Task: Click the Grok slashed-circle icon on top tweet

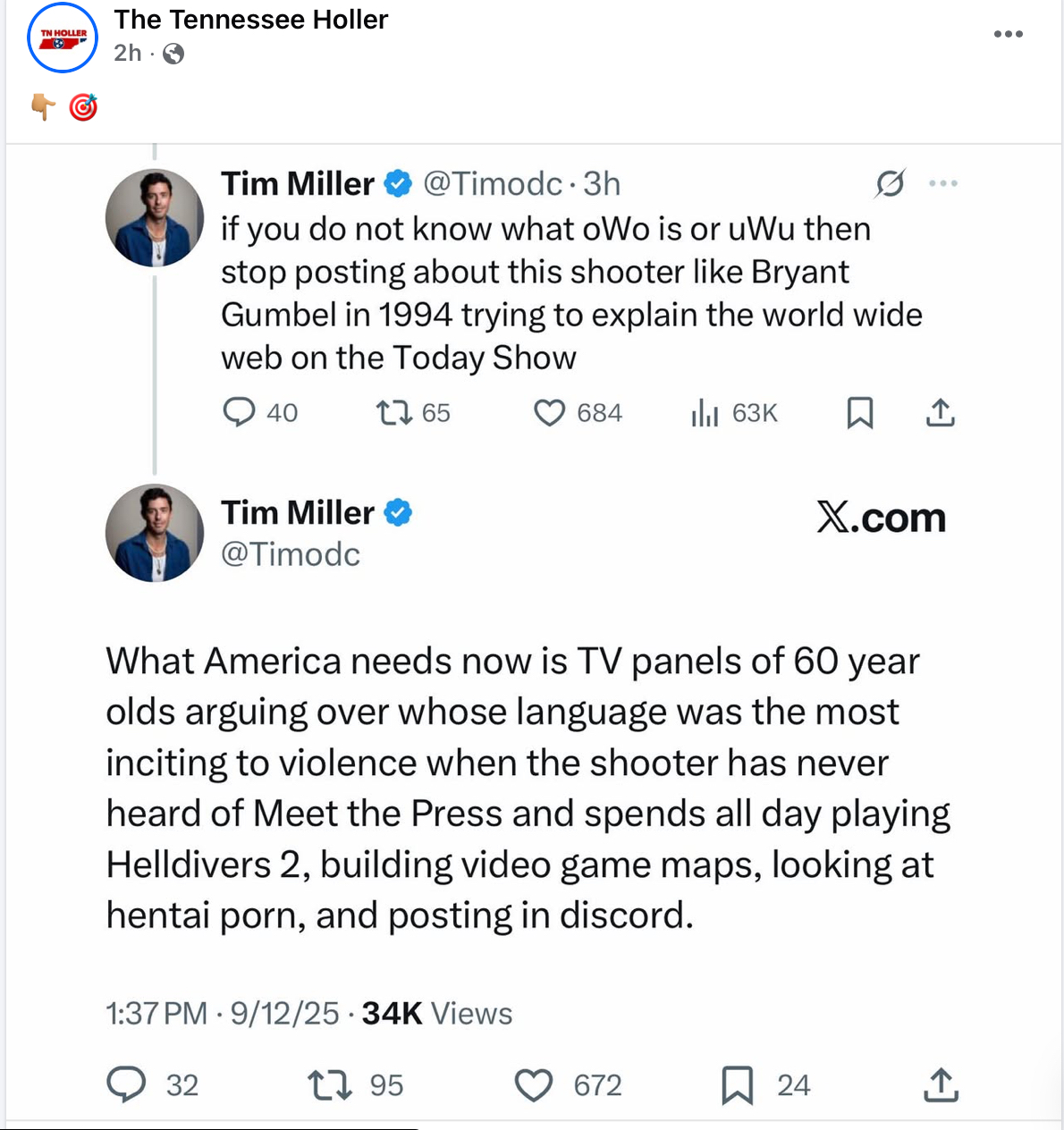Action: [891, 183]
